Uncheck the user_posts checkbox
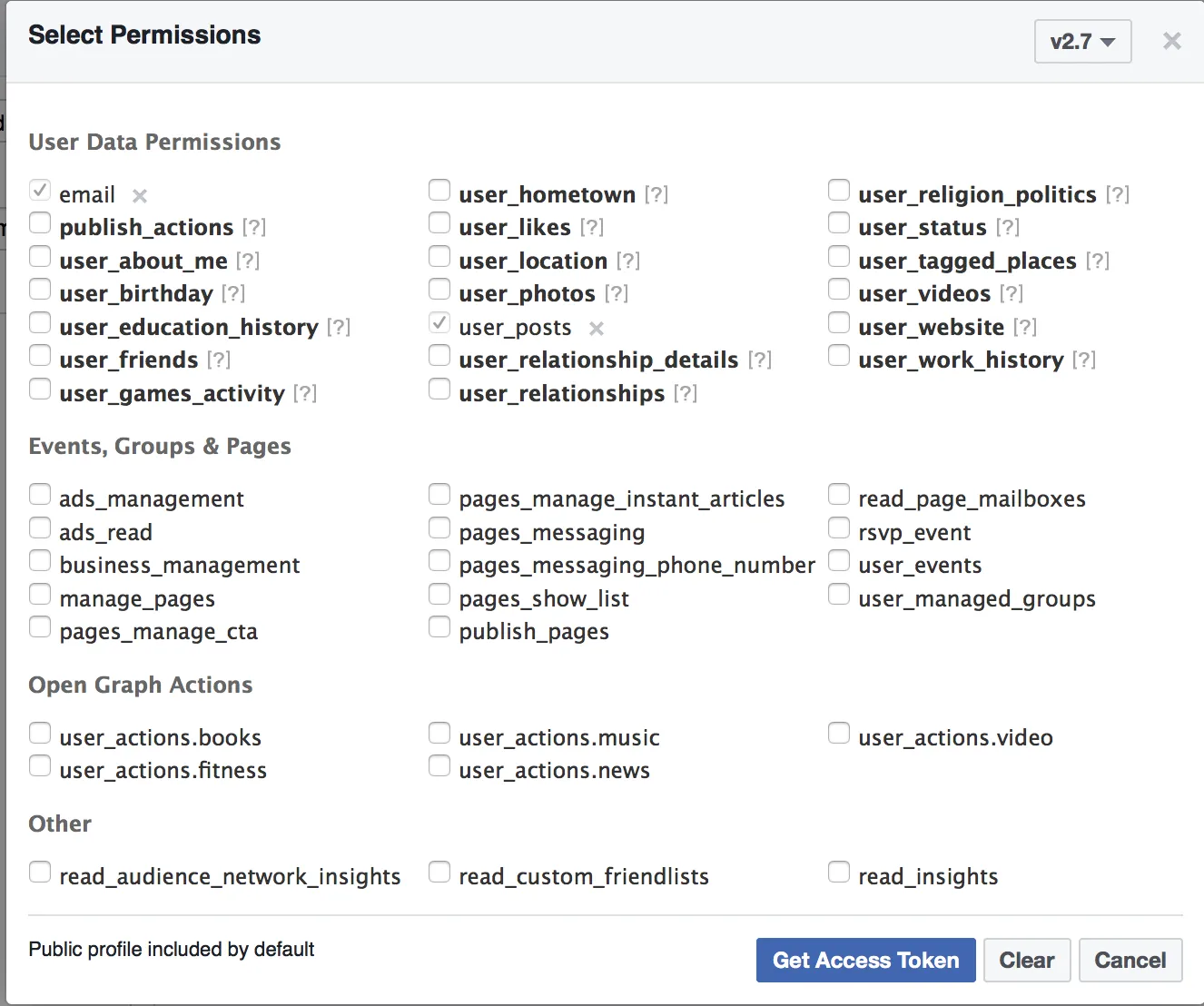Image resolution: width=1204 pixels, height=1006 pixels. (439, 323)
